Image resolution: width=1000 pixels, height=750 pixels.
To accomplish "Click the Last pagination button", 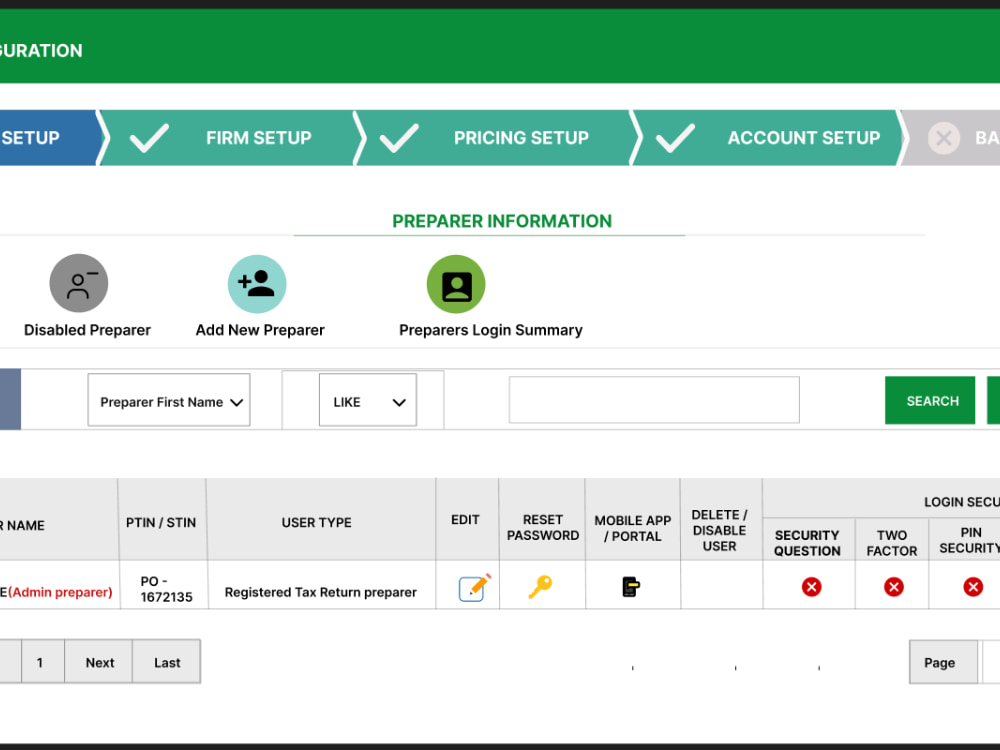I will click(166, 662).
